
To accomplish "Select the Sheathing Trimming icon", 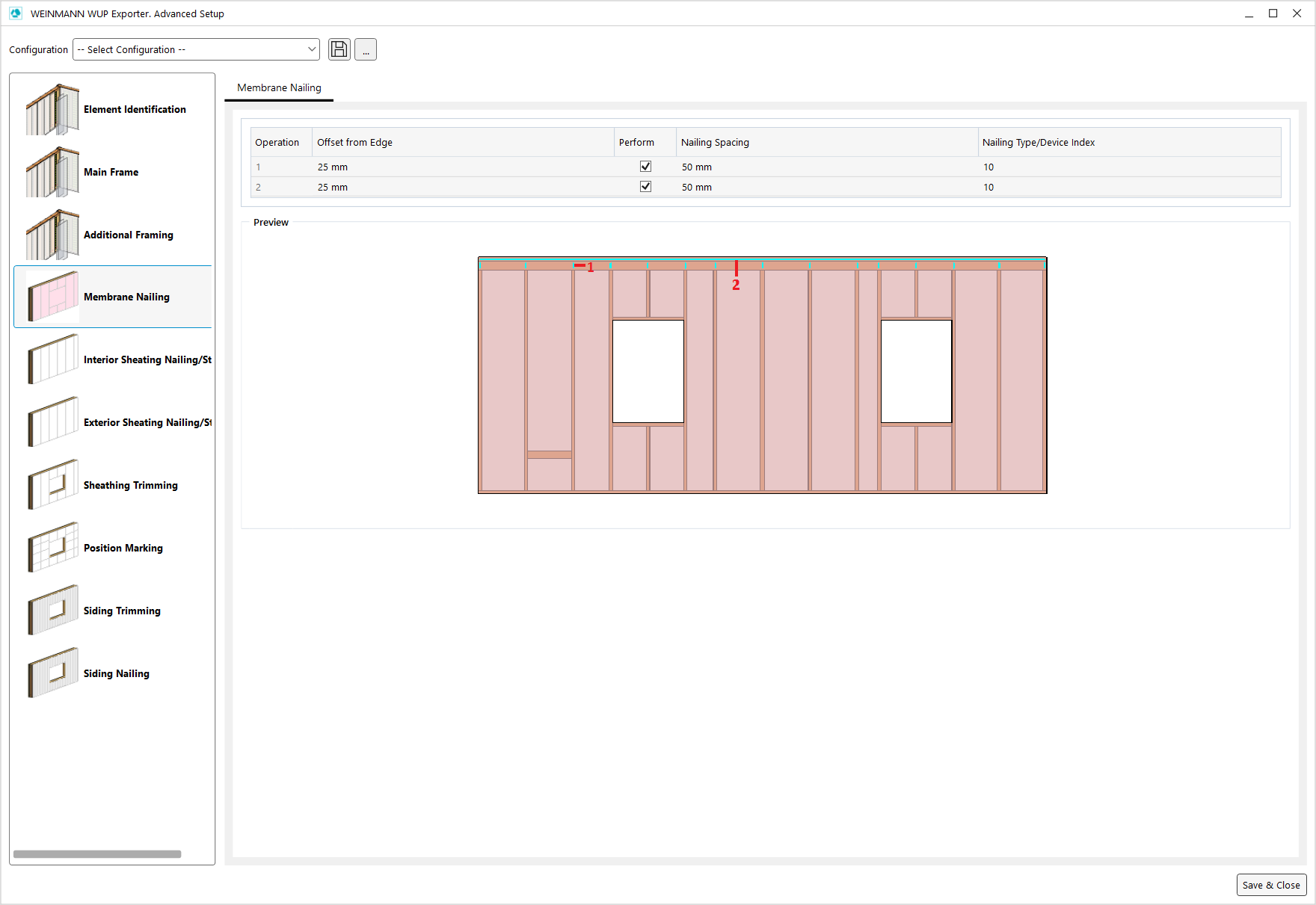I will coord(52,486).
